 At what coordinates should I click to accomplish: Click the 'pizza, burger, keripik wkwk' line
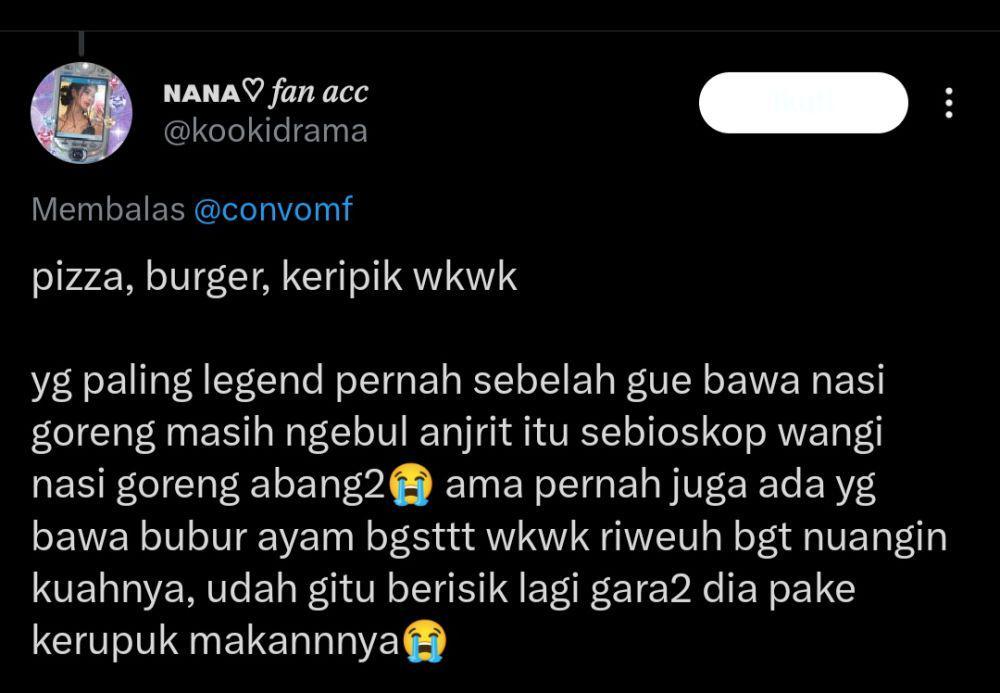click(x=274, y=278)
